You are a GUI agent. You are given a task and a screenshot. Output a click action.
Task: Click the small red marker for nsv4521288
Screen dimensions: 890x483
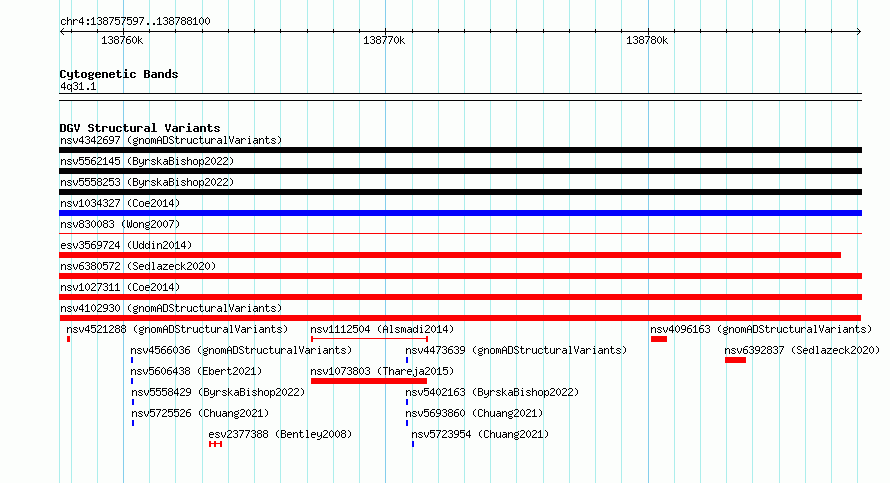pos(69,339)
